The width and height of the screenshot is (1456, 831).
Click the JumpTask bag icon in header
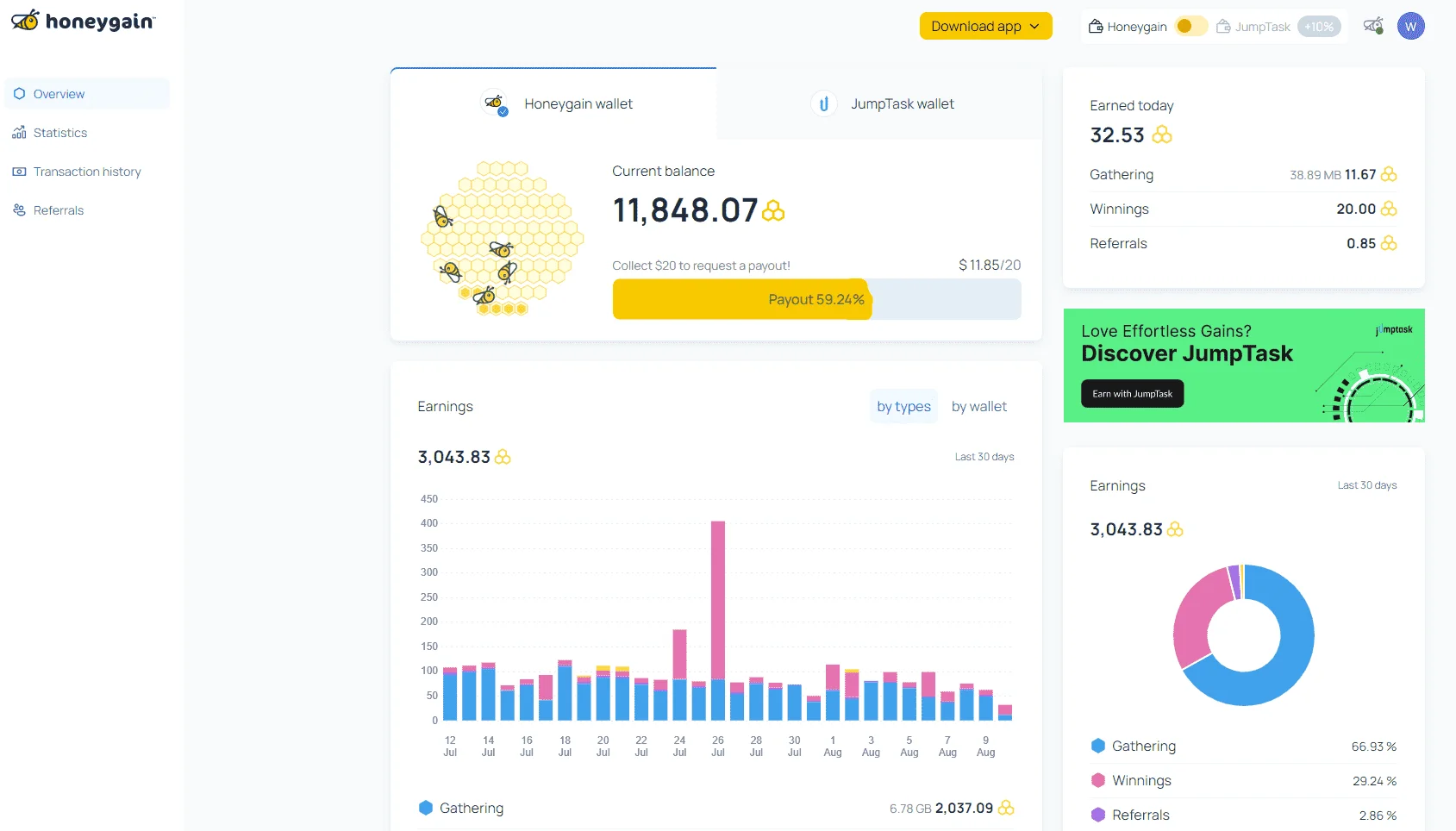click(1223, 27)
